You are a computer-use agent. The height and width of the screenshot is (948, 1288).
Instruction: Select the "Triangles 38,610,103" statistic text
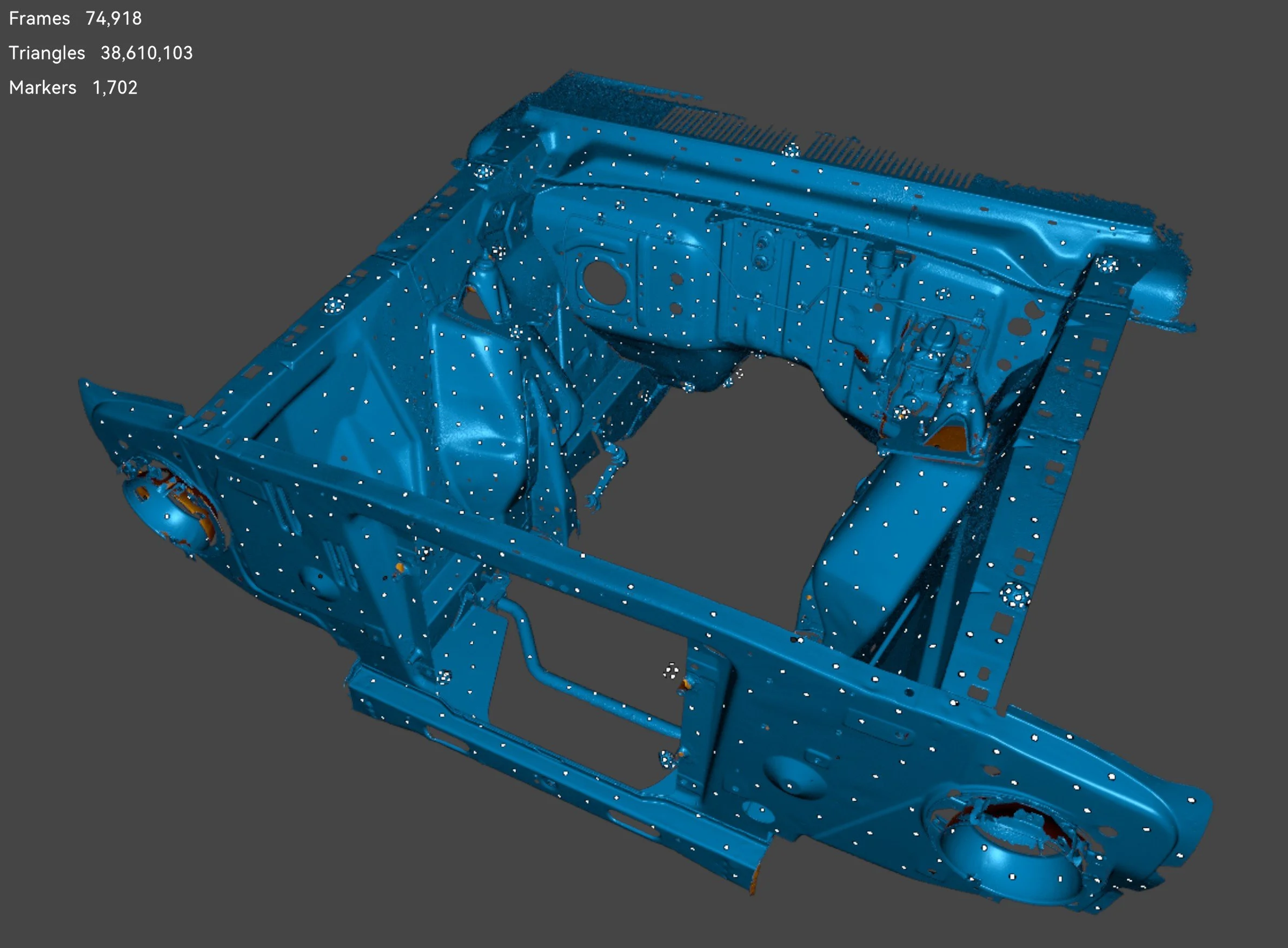pyautogui.click(x=101, y=53)
